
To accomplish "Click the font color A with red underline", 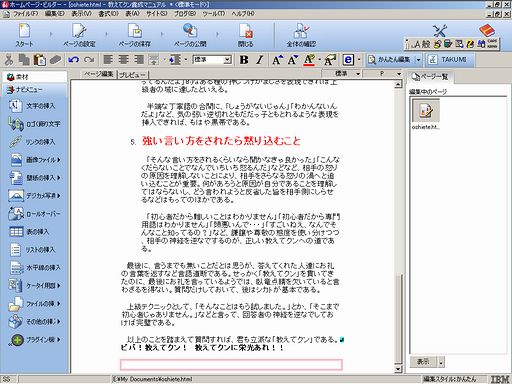I will [x=309, y=60].
